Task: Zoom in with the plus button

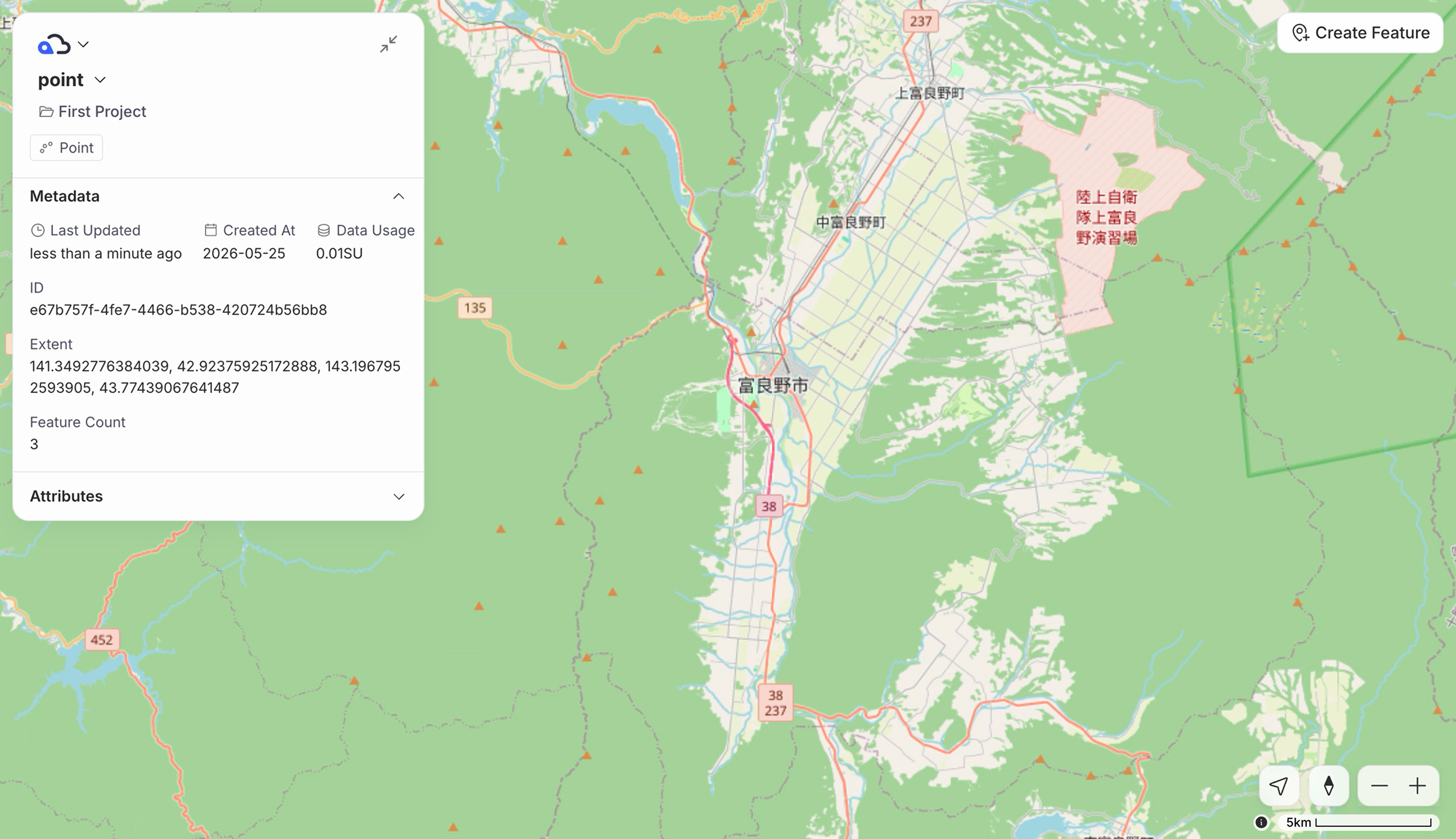Action: click(1418, 786)
